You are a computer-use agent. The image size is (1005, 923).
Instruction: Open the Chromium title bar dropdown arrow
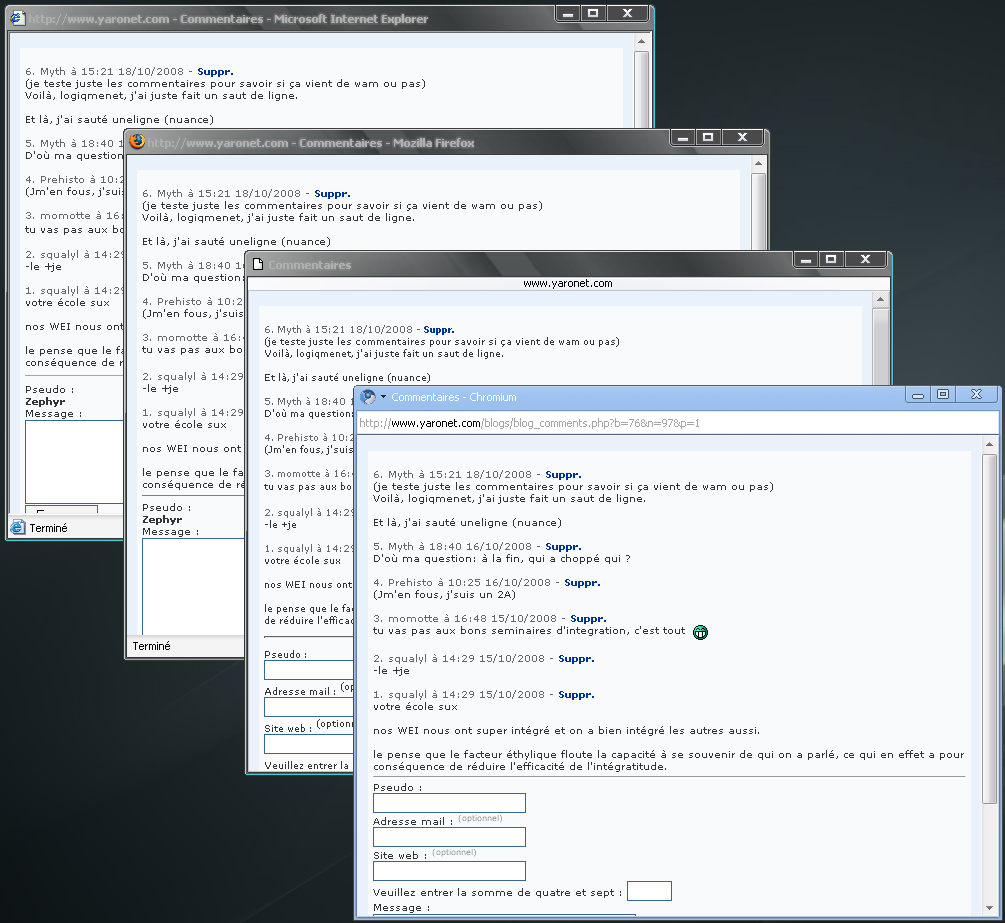(383, 397)
